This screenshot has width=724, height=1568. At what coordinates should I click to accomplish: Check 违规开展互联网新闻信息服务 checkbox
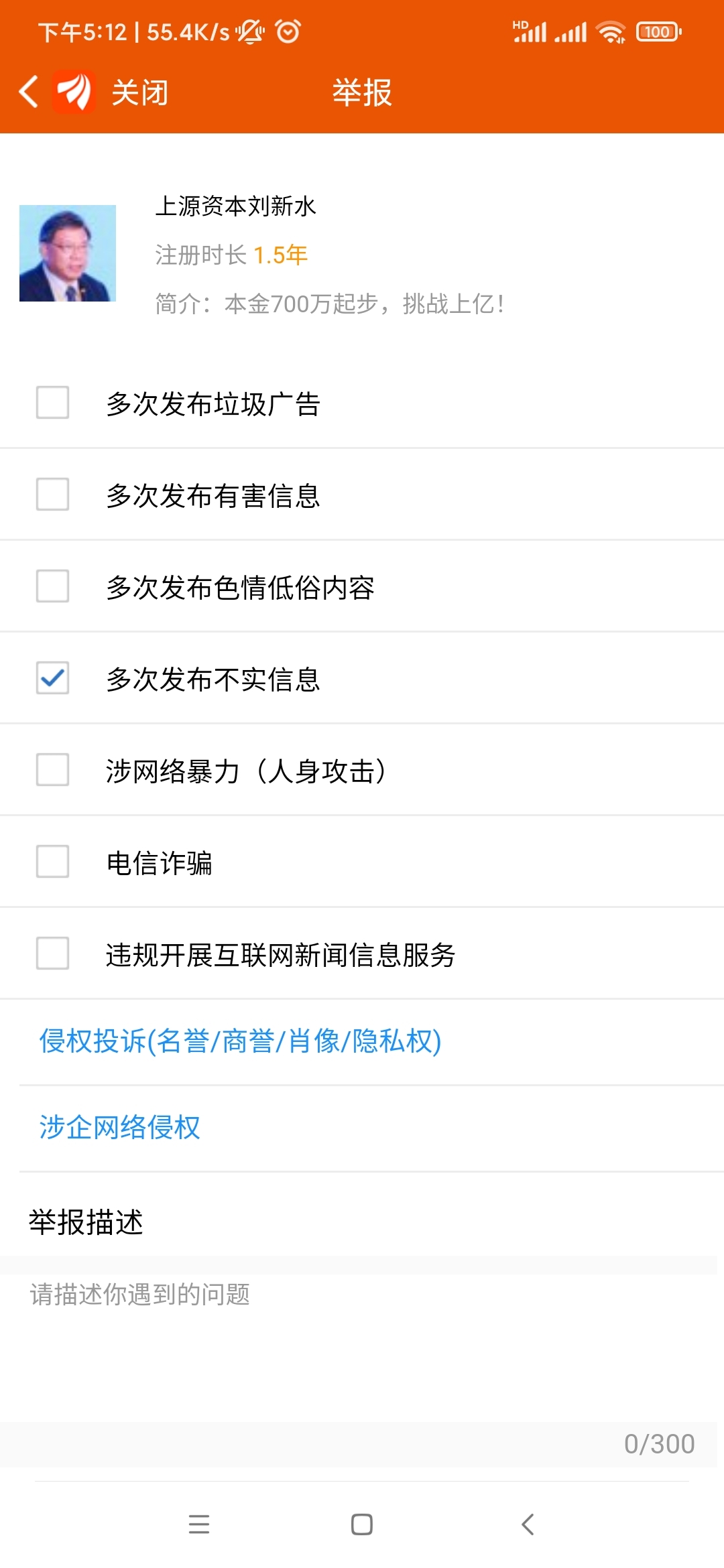52,953
